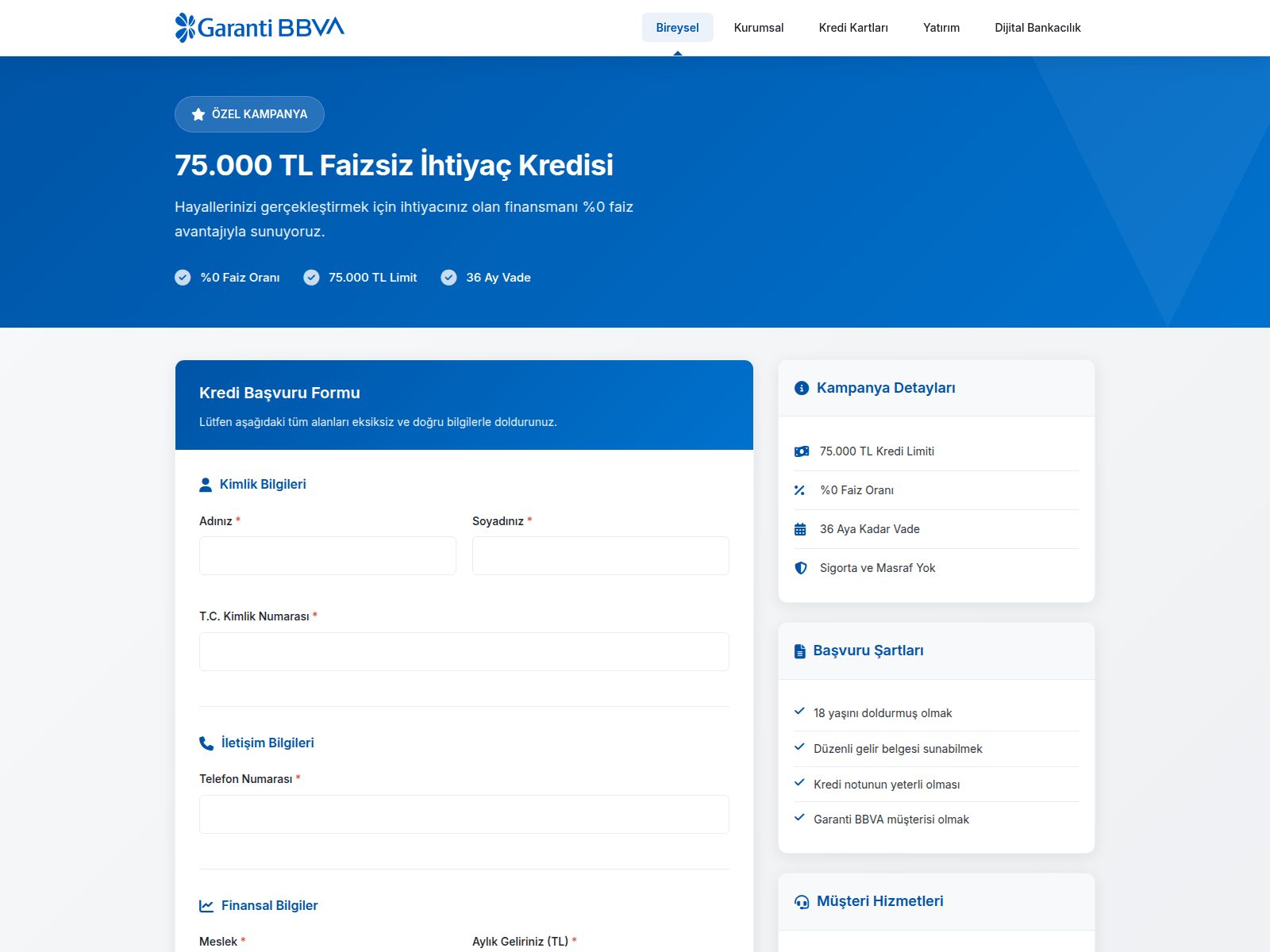Click the money icon beside 75.000 TL Kredi Limiti

pos(802,451)
